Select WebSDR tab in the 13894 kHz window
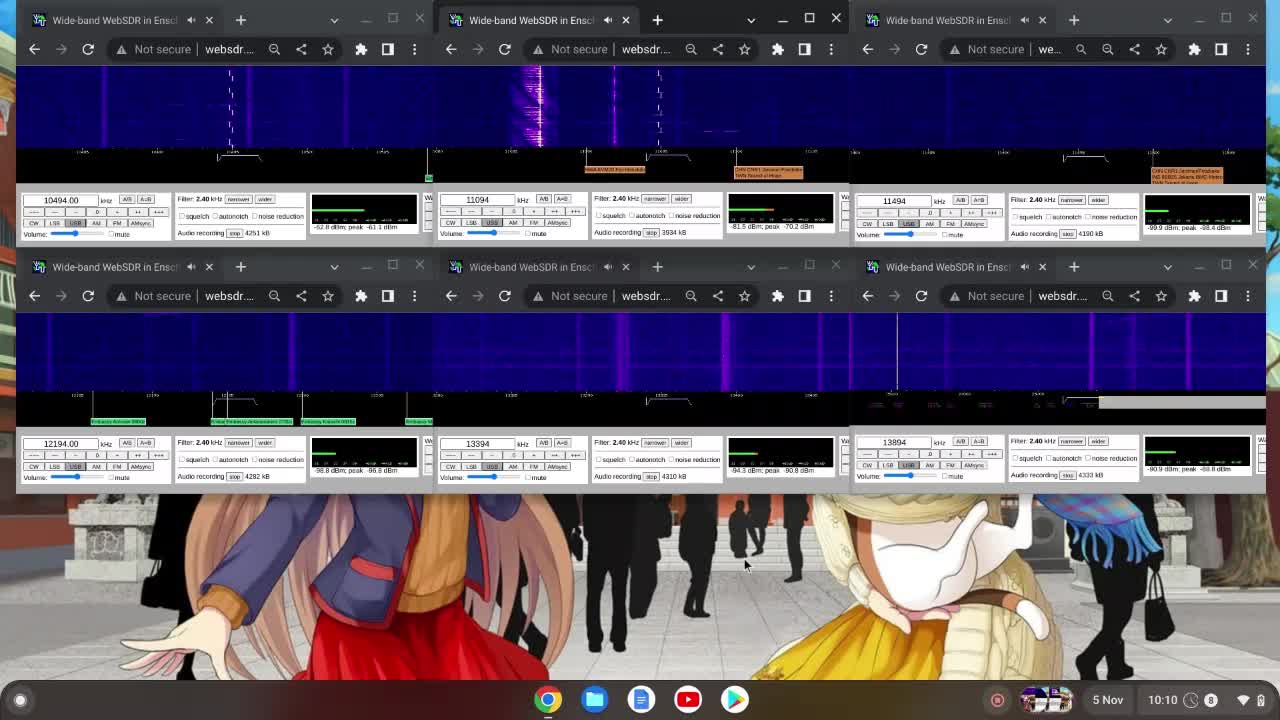The image size is (1280, 720). pos(956,267)
